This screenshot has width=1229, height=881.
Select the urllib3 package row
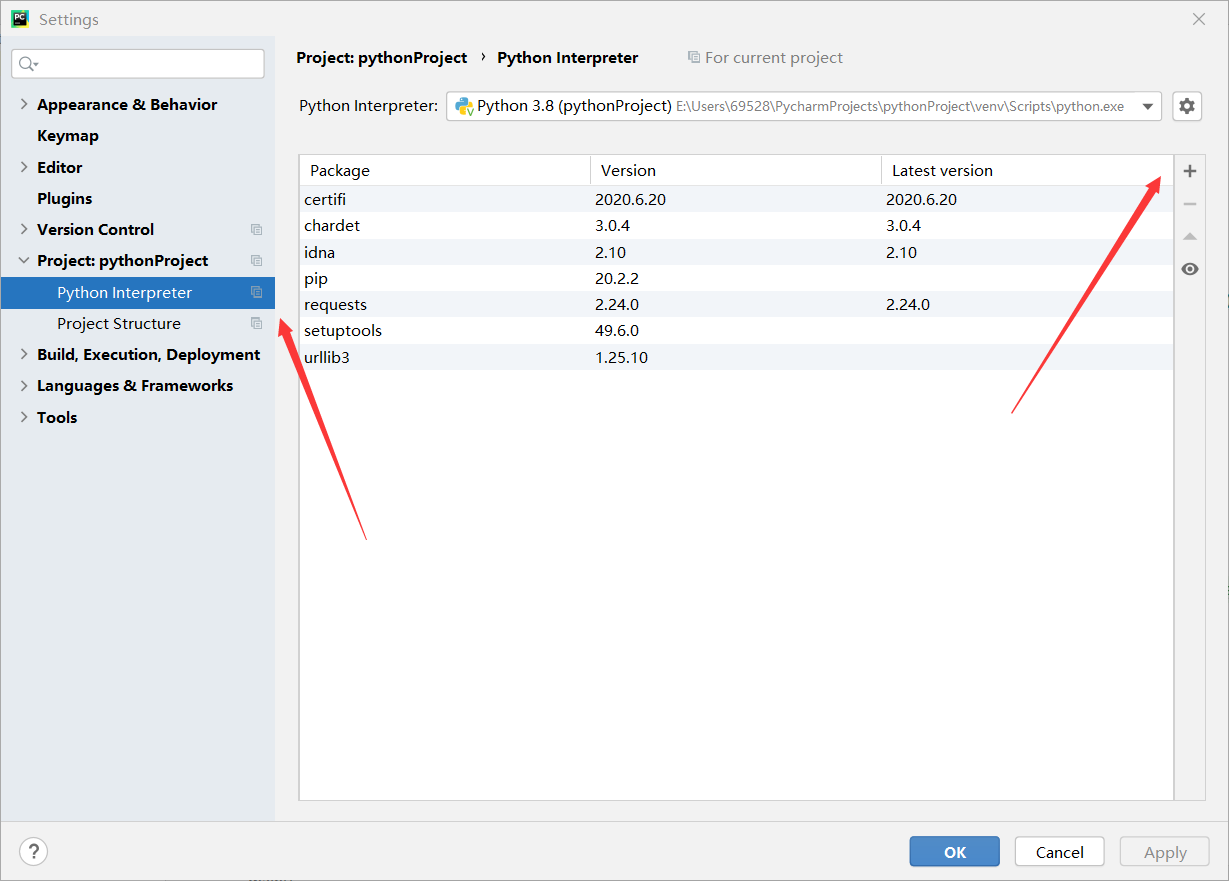point(737,357)
